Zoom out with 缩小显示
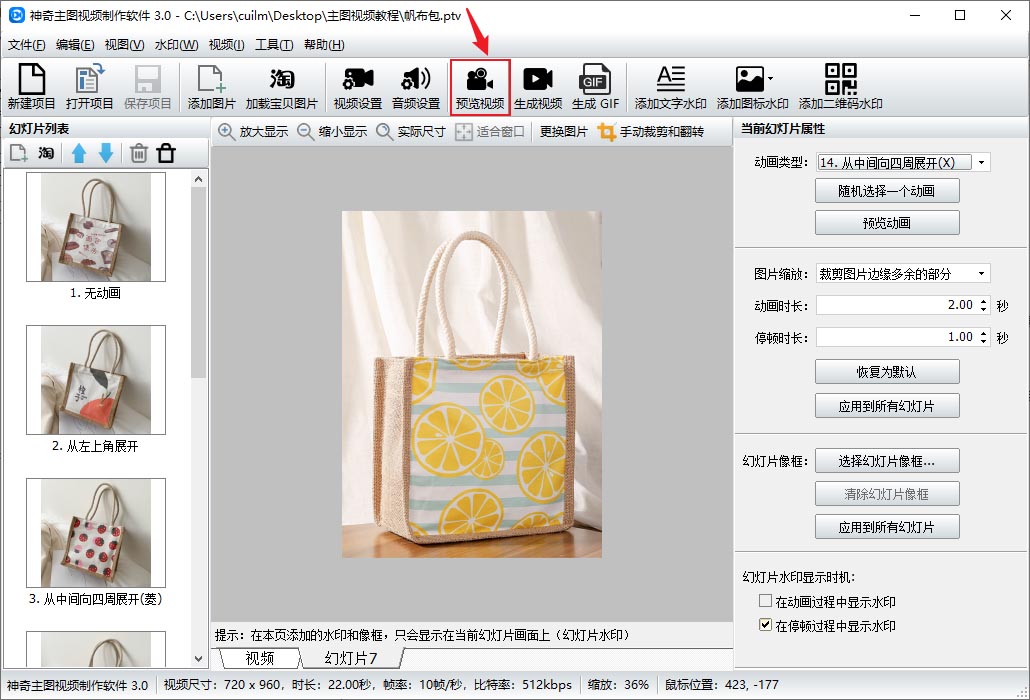 click(x=332, y=131)
